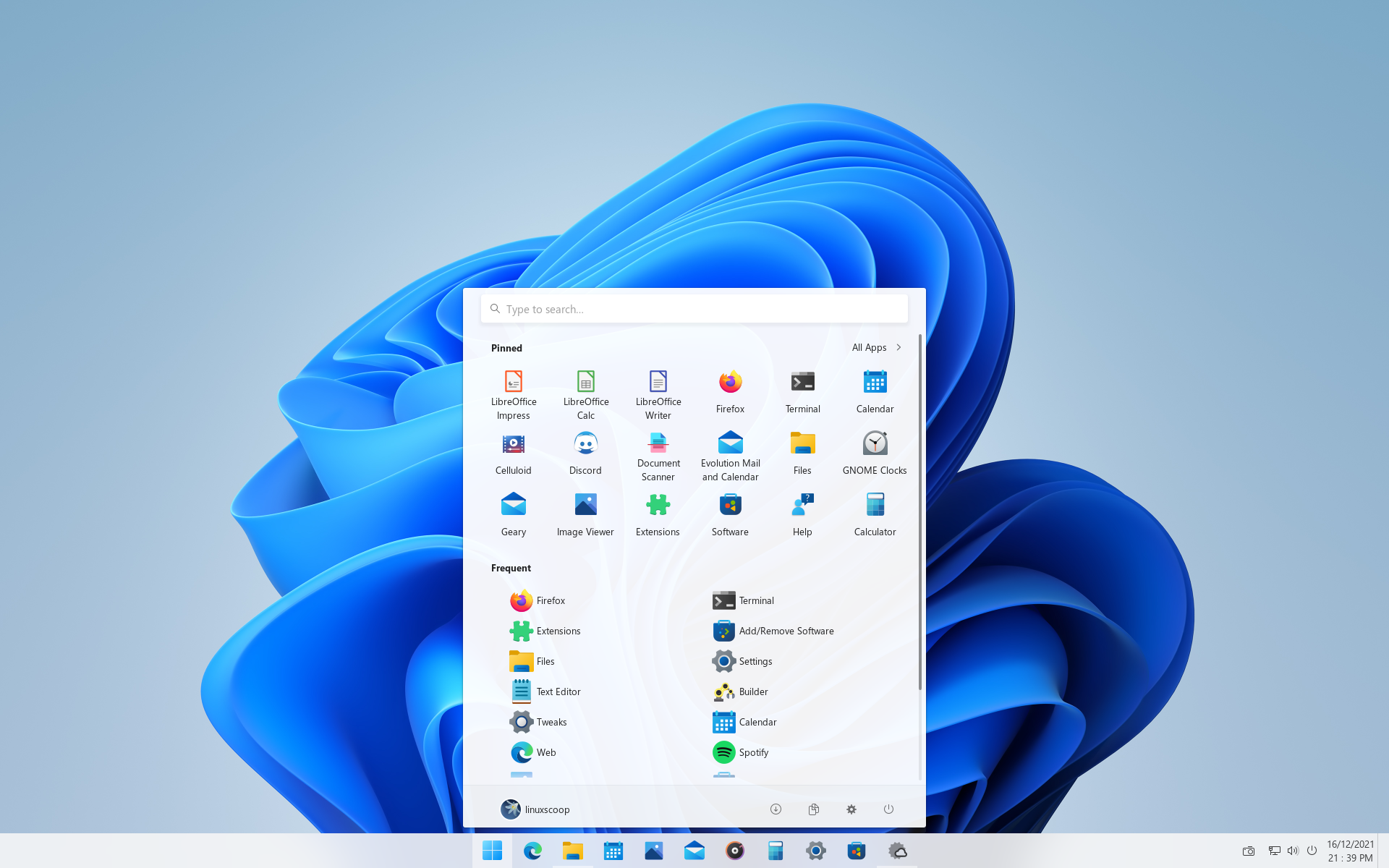Open Files manager on taskbar
Image resolution: width=1389 pixels, height=868 pixels.
tap(573, 851)
